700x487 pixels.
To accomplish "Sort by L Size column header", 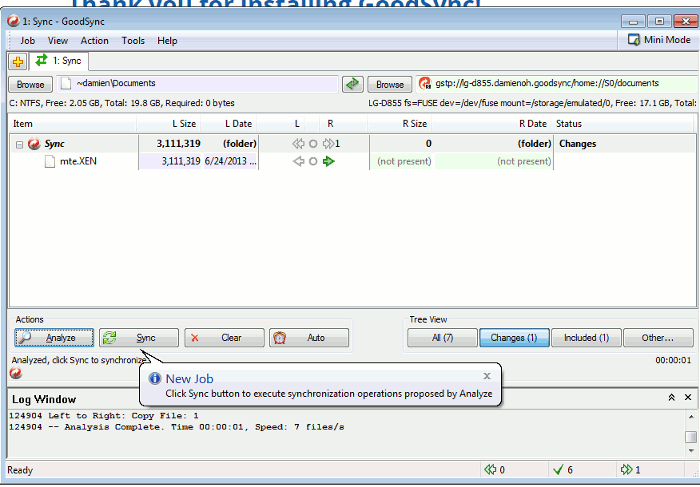I will click(169, 124).
